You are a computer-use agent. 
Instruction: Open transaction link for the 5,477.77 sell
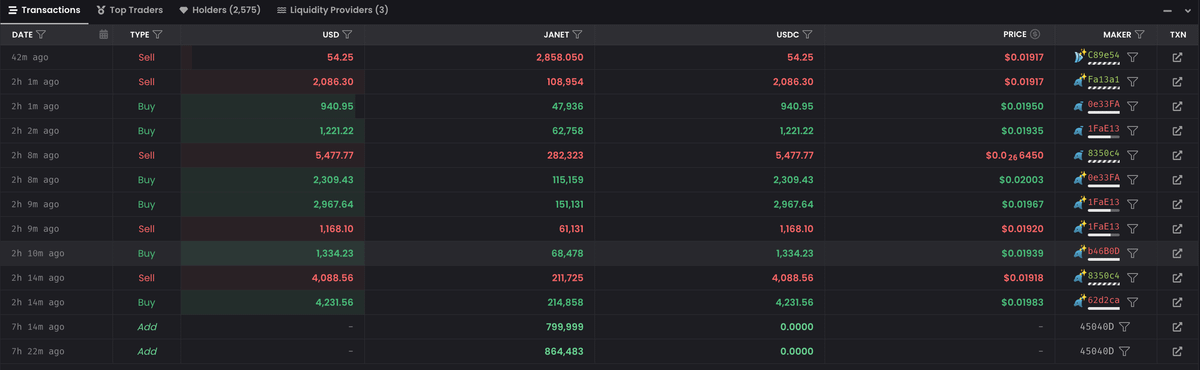coord(1177,155)
